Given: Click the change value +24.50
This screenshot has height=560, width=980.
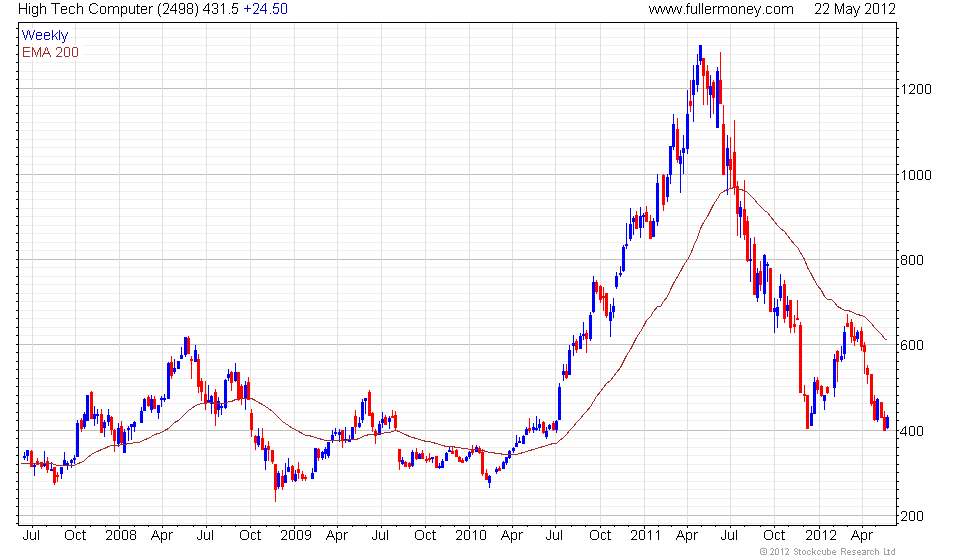Looking at the screenshot, I should pyautogui.click(x=266, y=9).
